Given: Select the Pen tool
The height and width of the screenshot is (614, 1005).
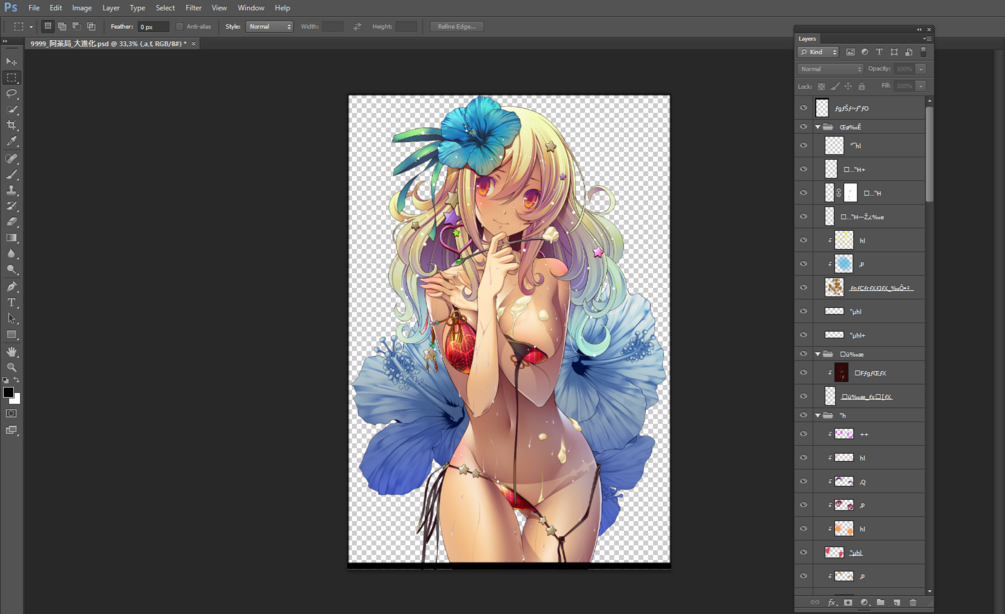Looking at the screenshot, I should 12,286.
